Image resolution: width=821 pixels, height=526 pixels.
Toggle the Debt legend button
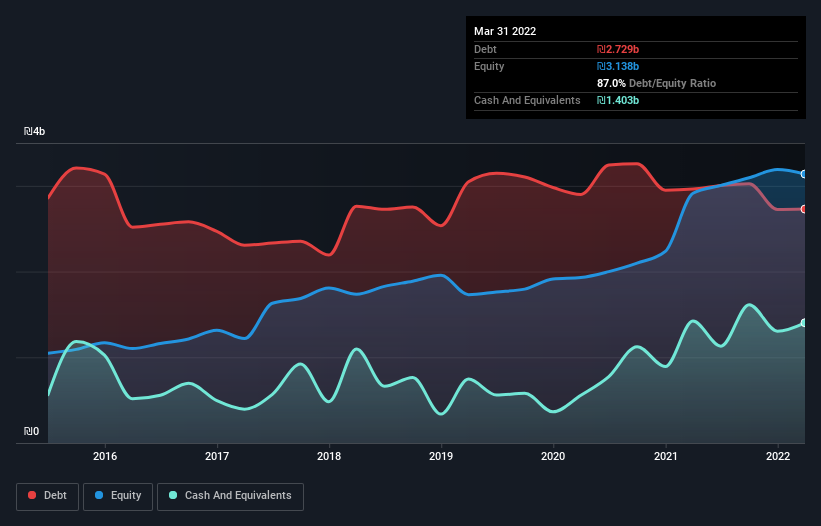[47, 496]
